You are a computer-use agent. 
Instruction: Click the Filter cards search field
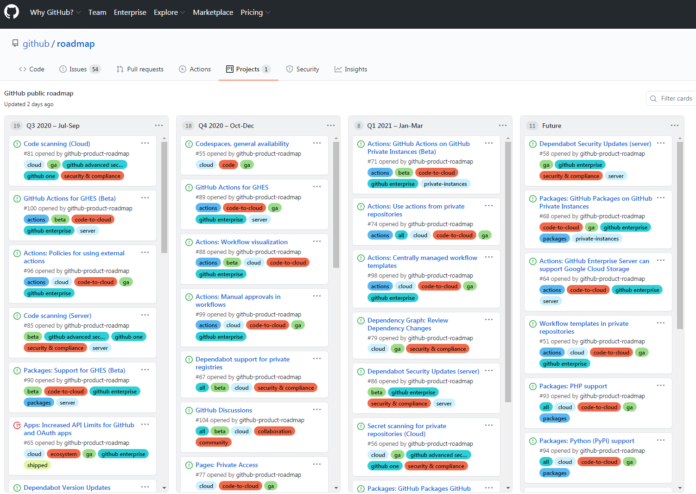pyautogui.click(x=669, y=98)
